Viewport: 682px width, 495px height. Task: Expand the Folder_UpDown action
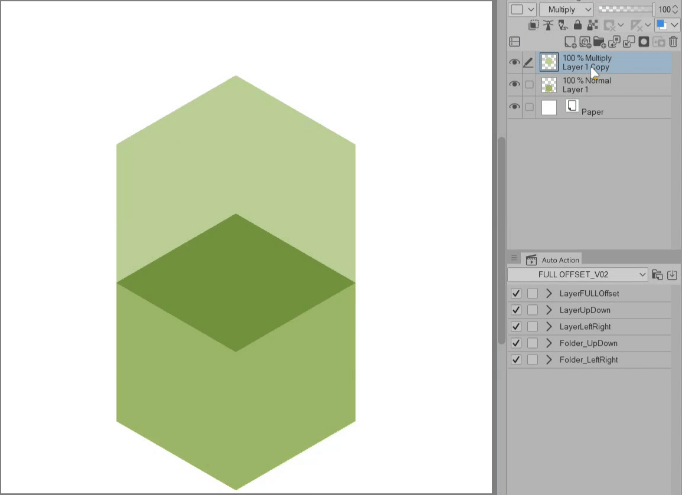(x=549, y=343)
